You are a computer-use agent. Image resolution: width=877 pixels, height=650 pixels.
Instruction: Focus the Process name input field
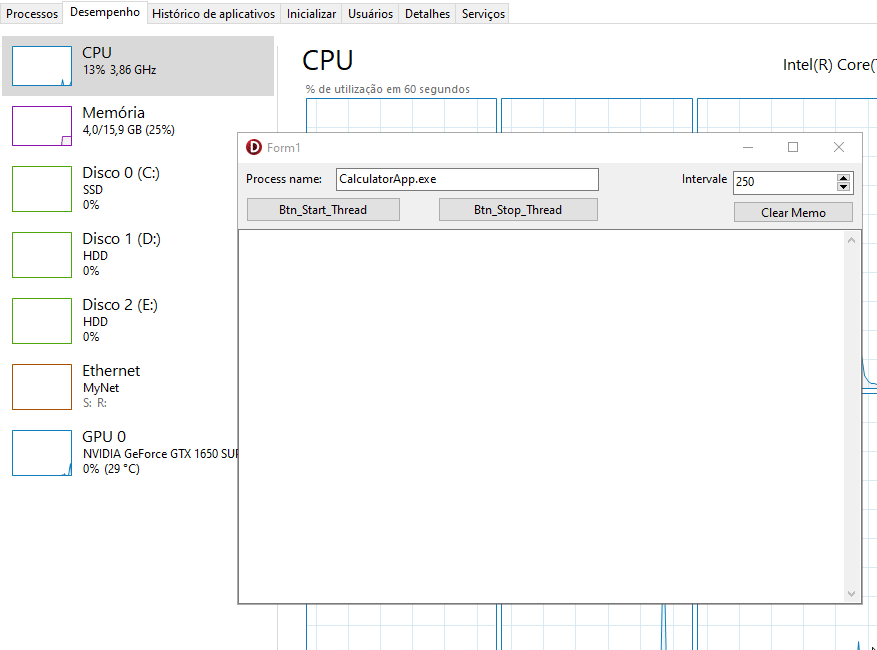click(x=466, y=180)
